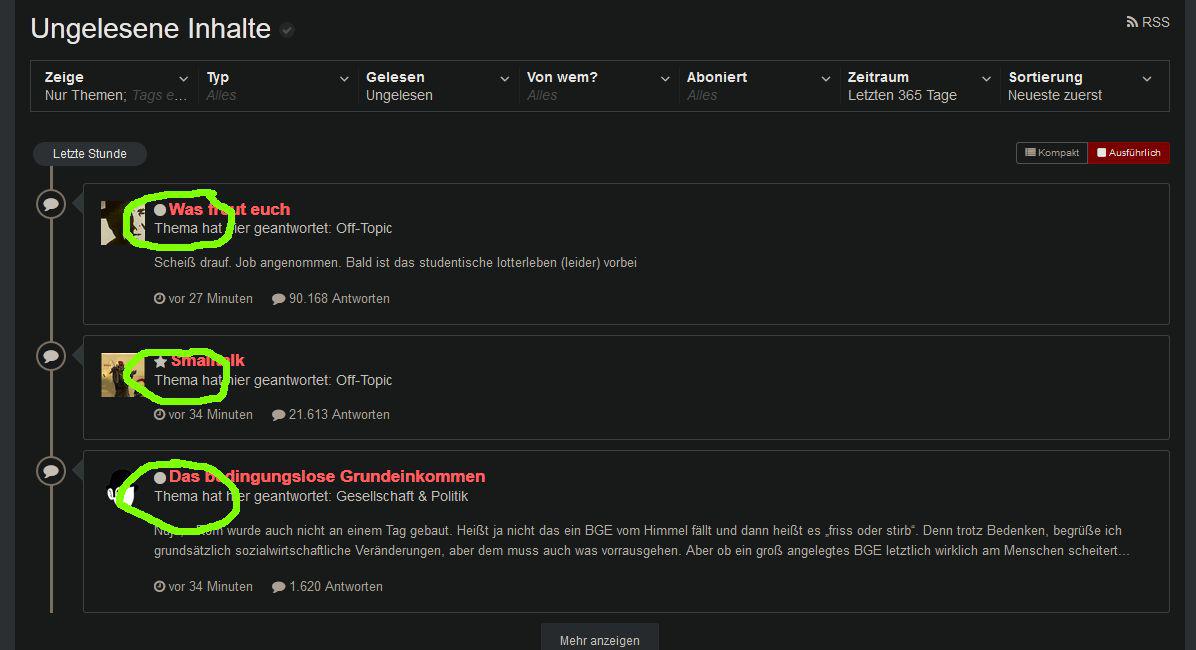Click the unread dot before Was freut euch
Image resolution: width=1196 pixels, height=650 pixels.
[x=159, y=210]
